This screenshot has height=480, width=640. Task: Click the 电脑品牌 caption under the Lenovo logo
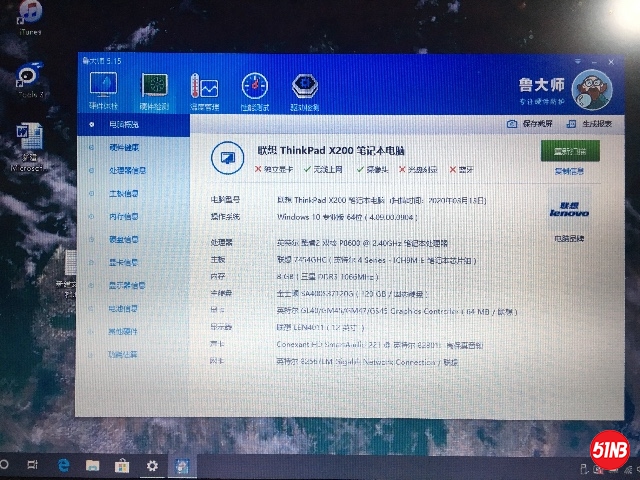[569, 238]
